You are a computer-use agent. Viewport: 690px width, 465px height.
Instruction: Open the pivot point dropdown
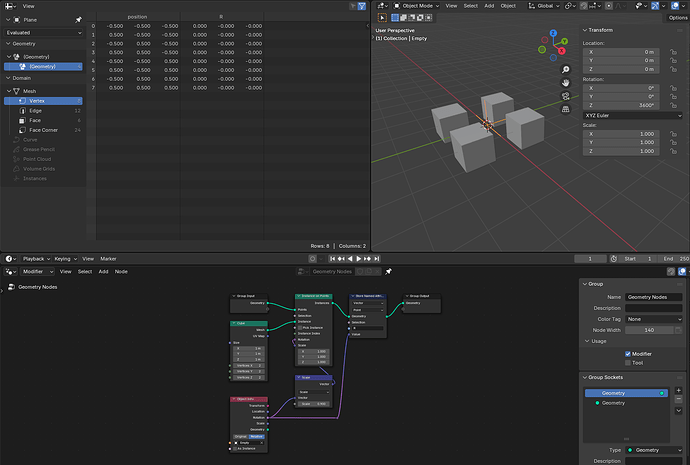(570, 6)
